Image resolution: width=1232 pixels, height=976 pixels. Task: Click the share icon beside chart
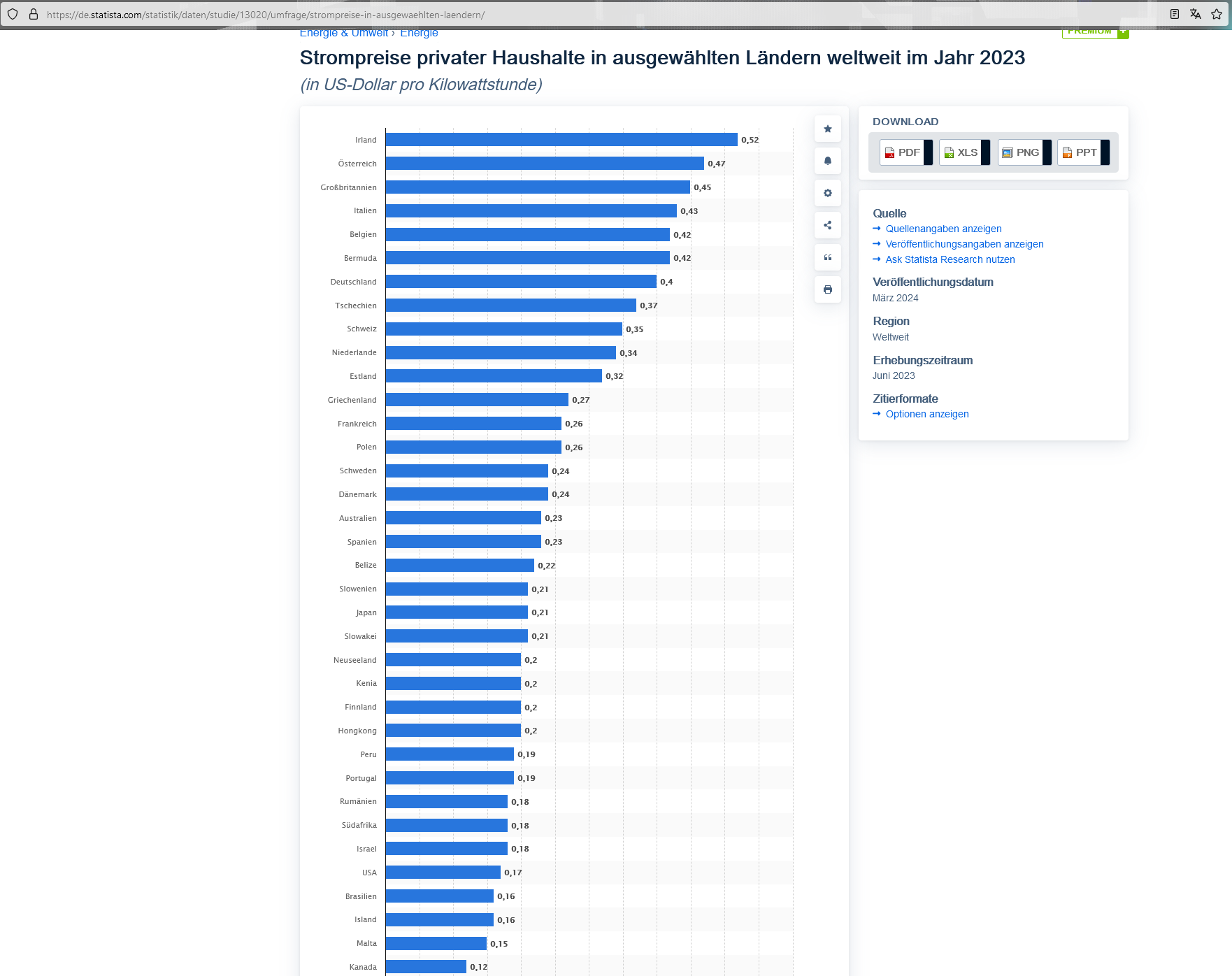coord(828,225)
